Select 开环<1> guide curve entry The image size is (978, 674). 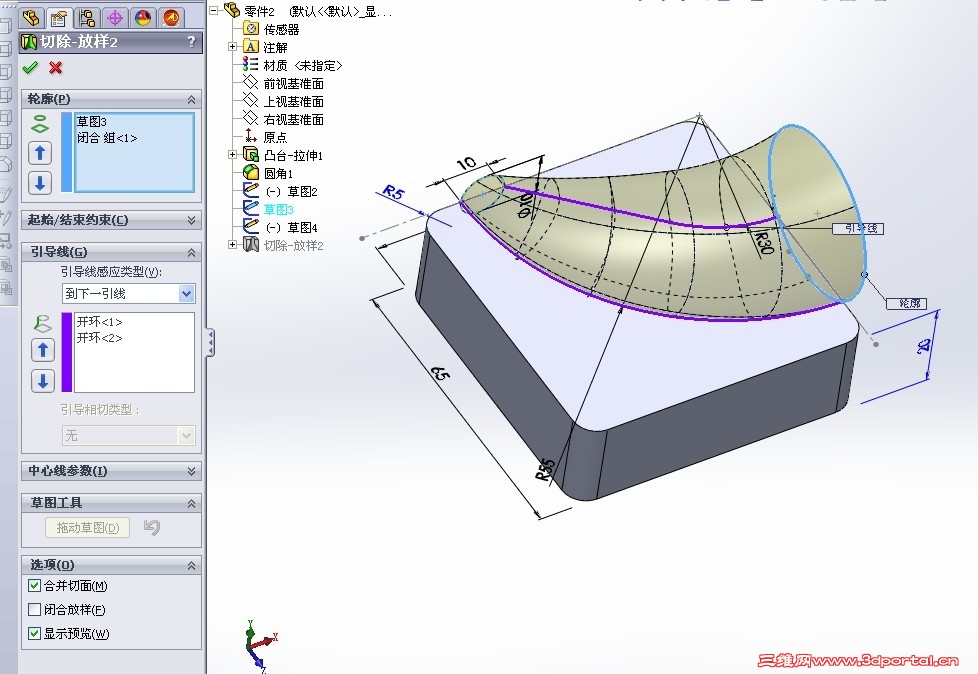99,322
